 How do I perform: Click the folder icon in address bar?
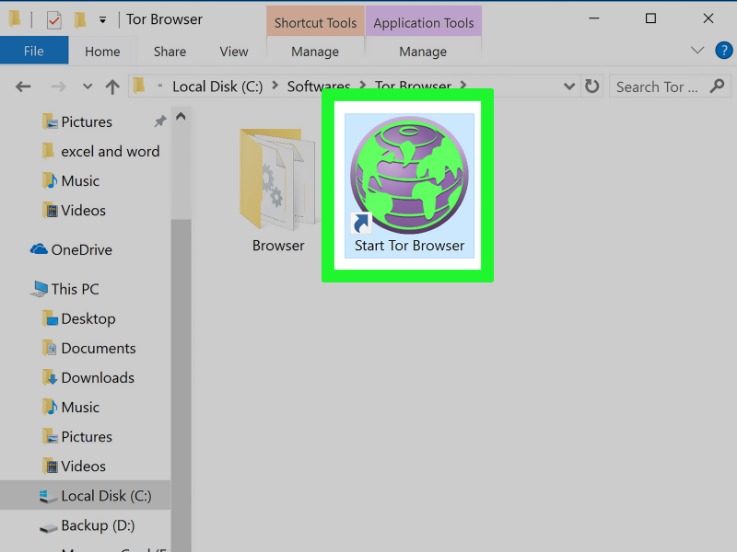tap(139, 86)
